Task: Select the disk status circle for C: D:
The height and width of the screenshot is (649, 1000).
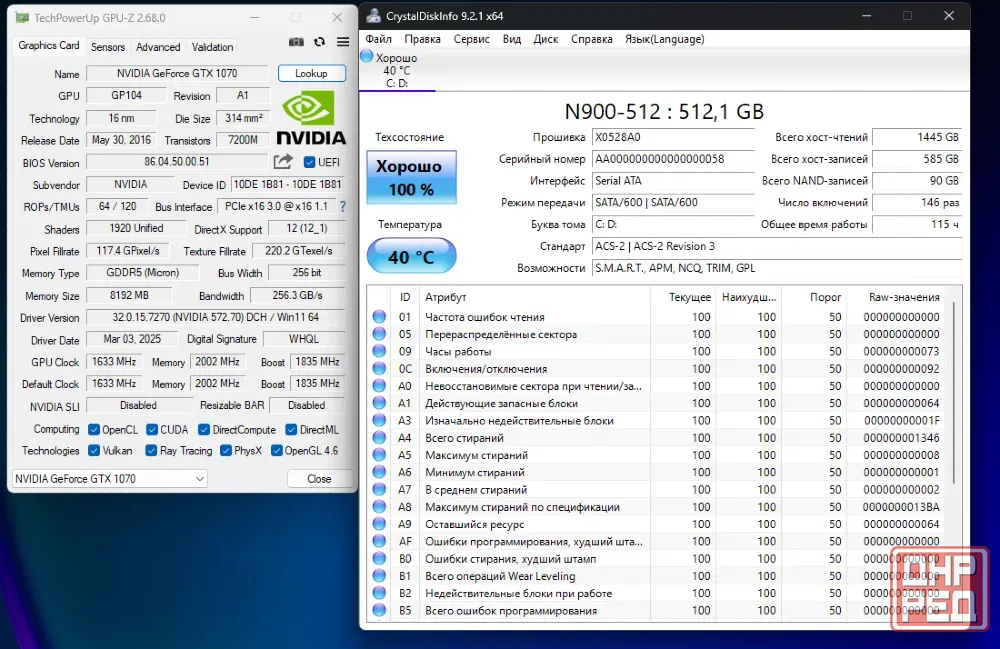Action: tap(367, 57)
